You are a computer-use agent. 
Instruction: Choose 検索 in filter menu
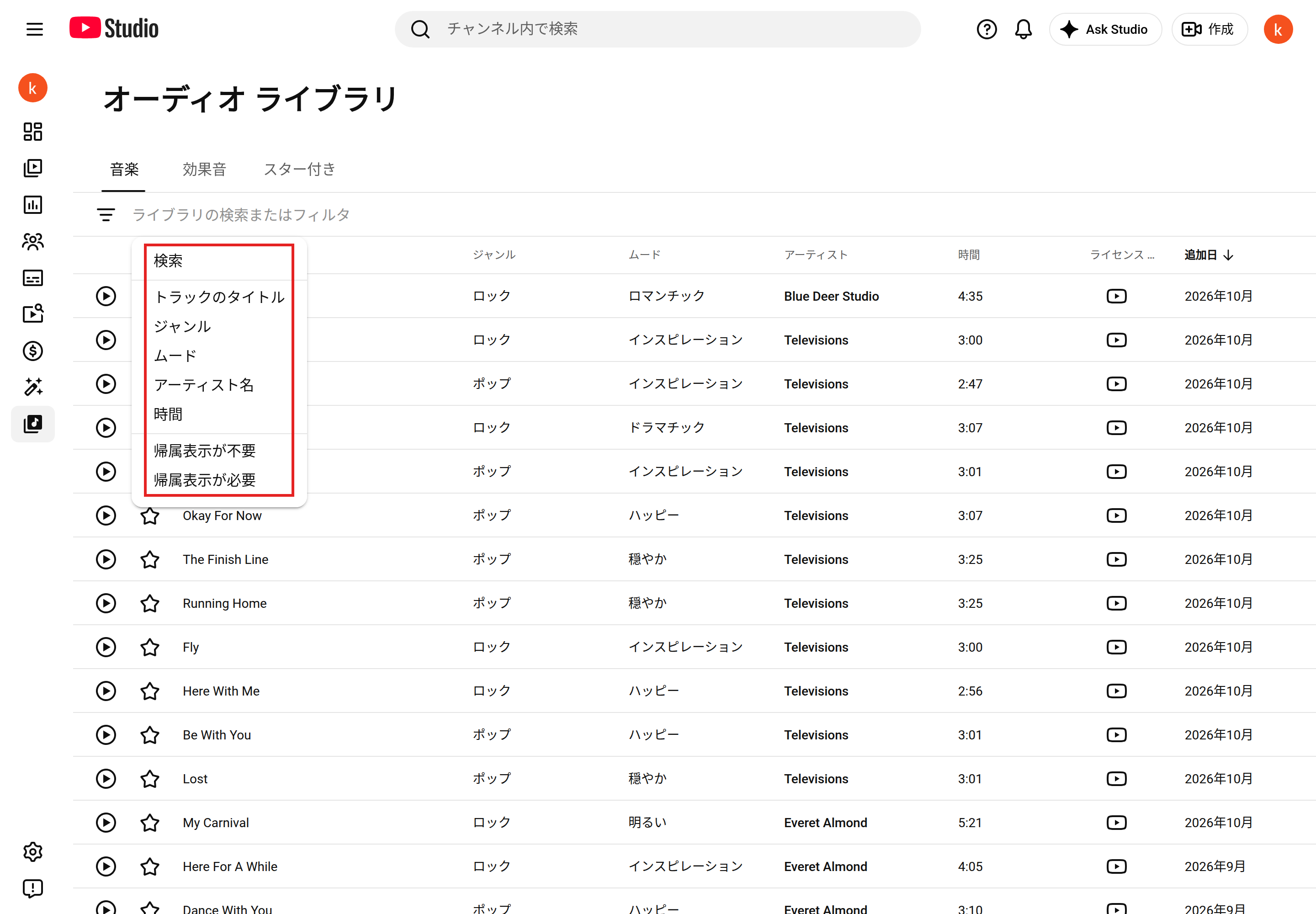[x=219, y=260]
